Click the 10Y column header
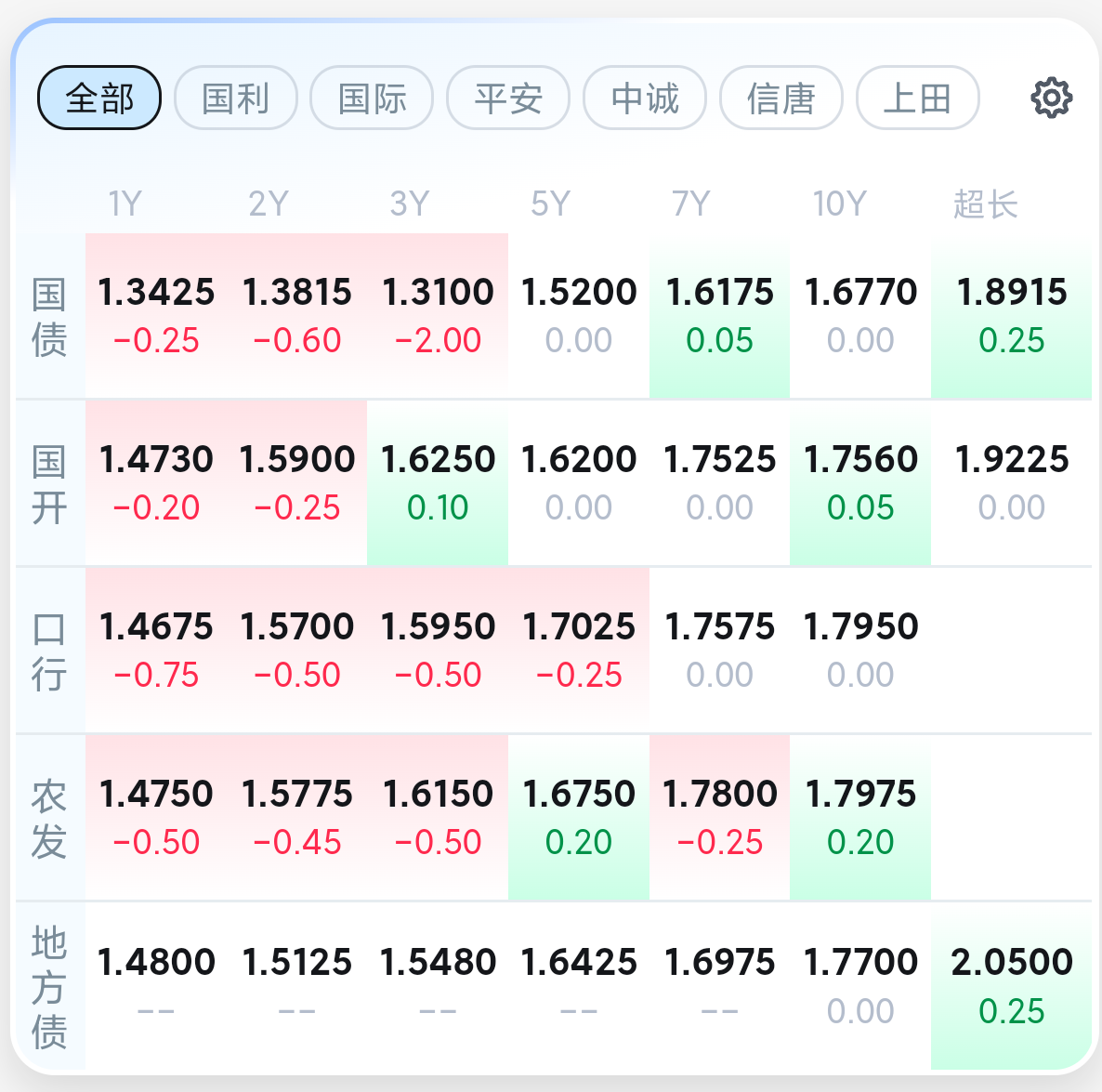Screen dimensions: 1102x1092 (839, 204)
